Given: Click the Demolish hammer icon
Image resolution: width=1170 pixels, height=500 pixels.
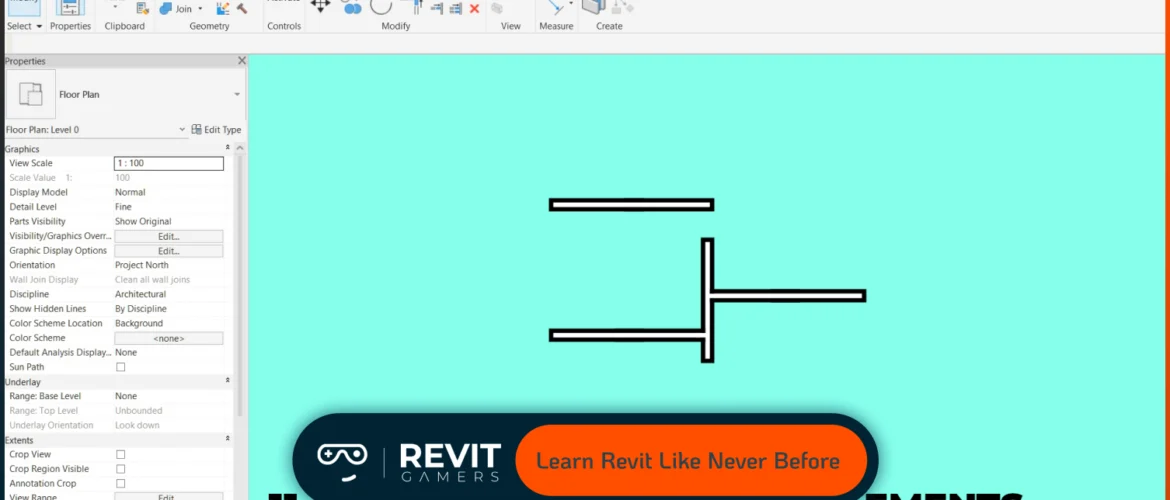Looking at the screenshot, I should pos(242,8).
